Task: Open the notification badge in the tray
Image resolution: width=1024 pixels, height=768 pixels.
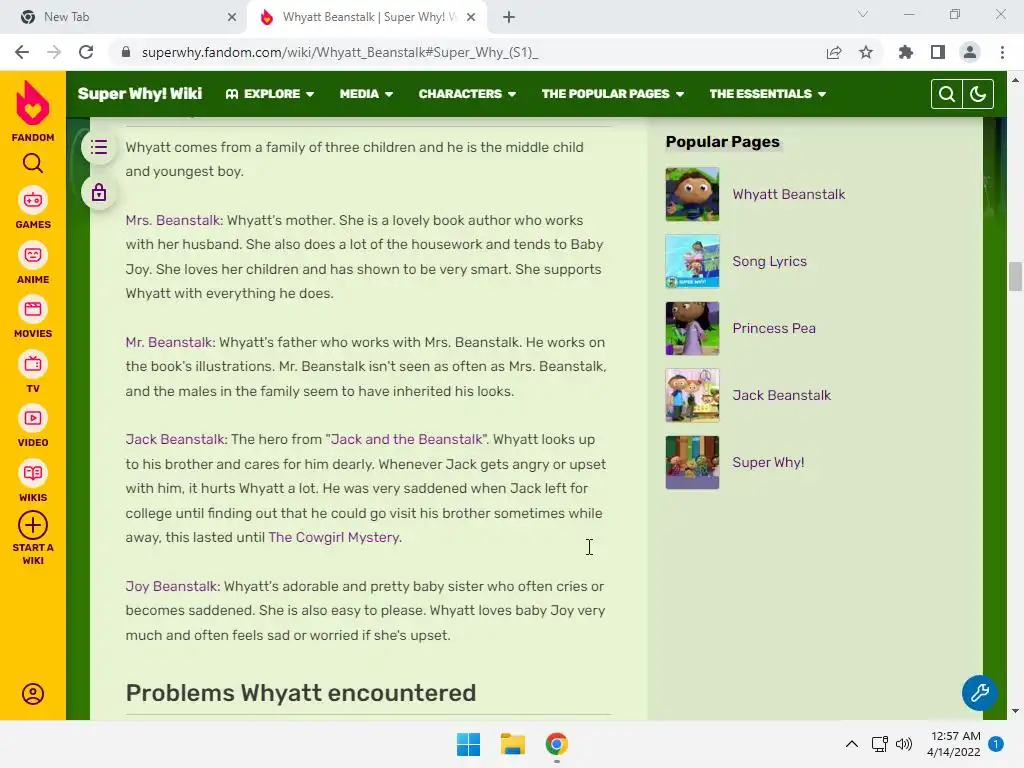Action: point(996,744)
